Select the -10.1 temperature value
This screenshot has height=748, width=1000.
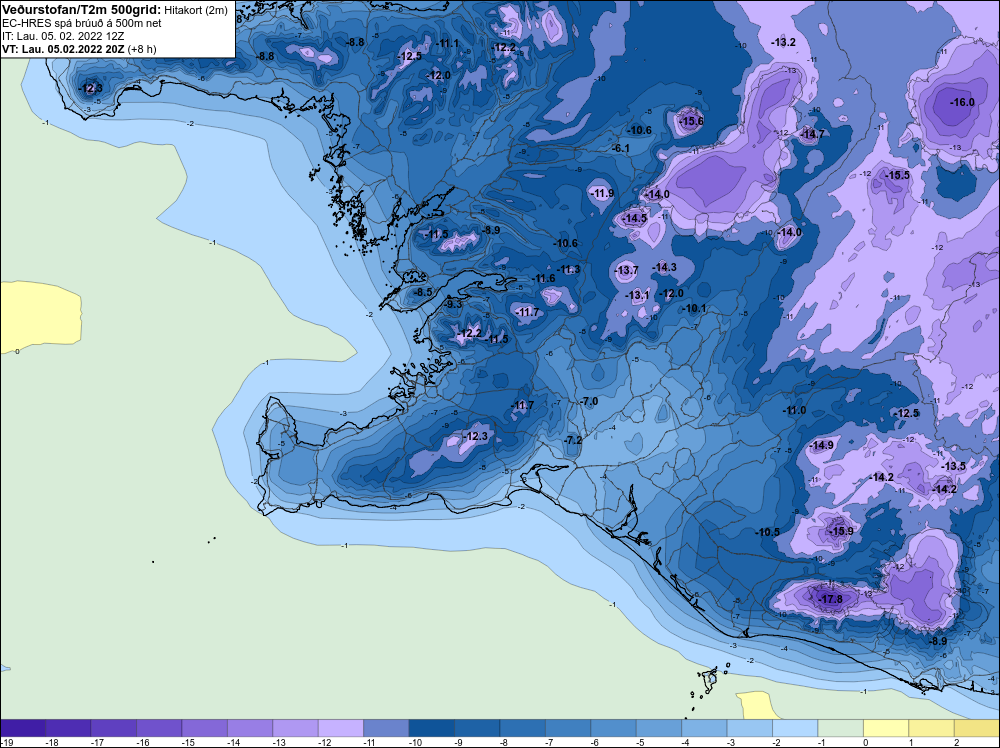pyautogui.click(x=693, y=309)
